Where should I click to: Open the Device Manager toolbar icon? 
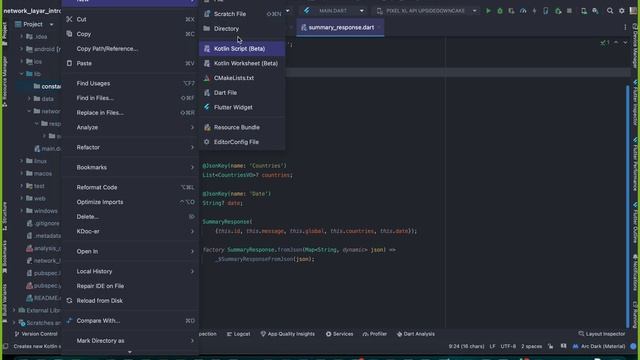(584, 11)
